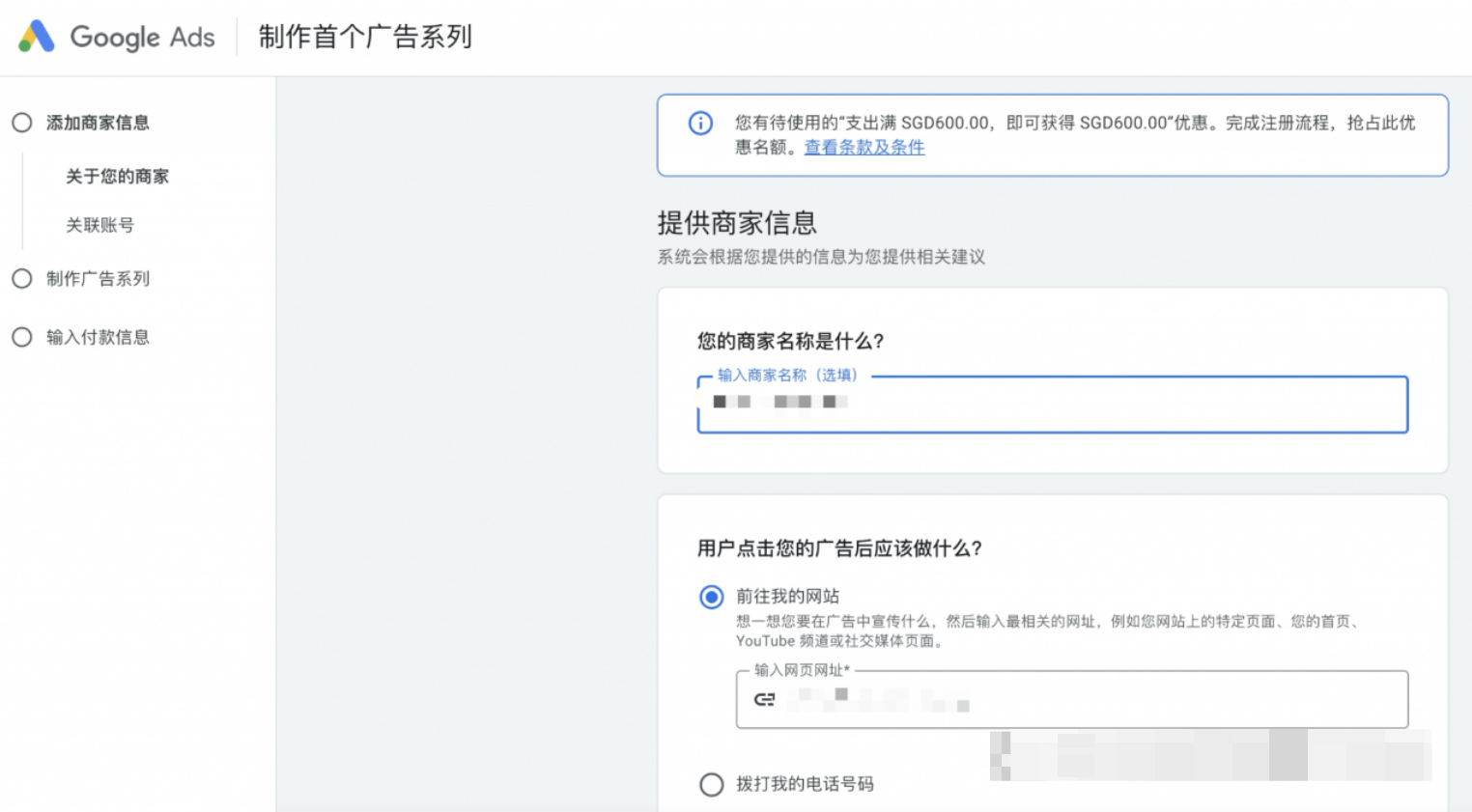Select the 输入付款信息 step circle
The height and width of the screenshot is (812, 1472).
22,337
